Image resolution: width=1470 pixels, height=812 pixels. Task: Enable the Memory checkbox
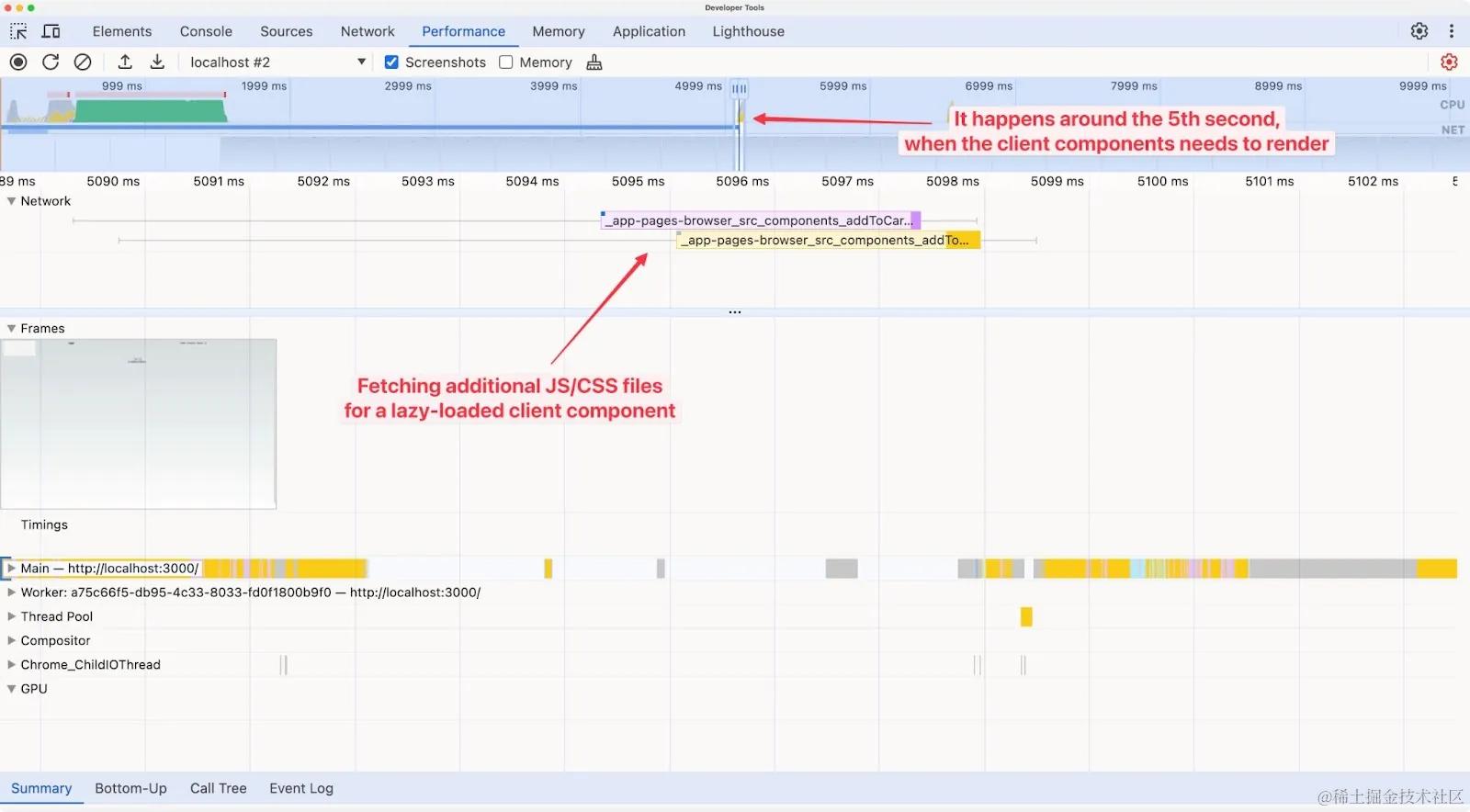click(505, 62)
